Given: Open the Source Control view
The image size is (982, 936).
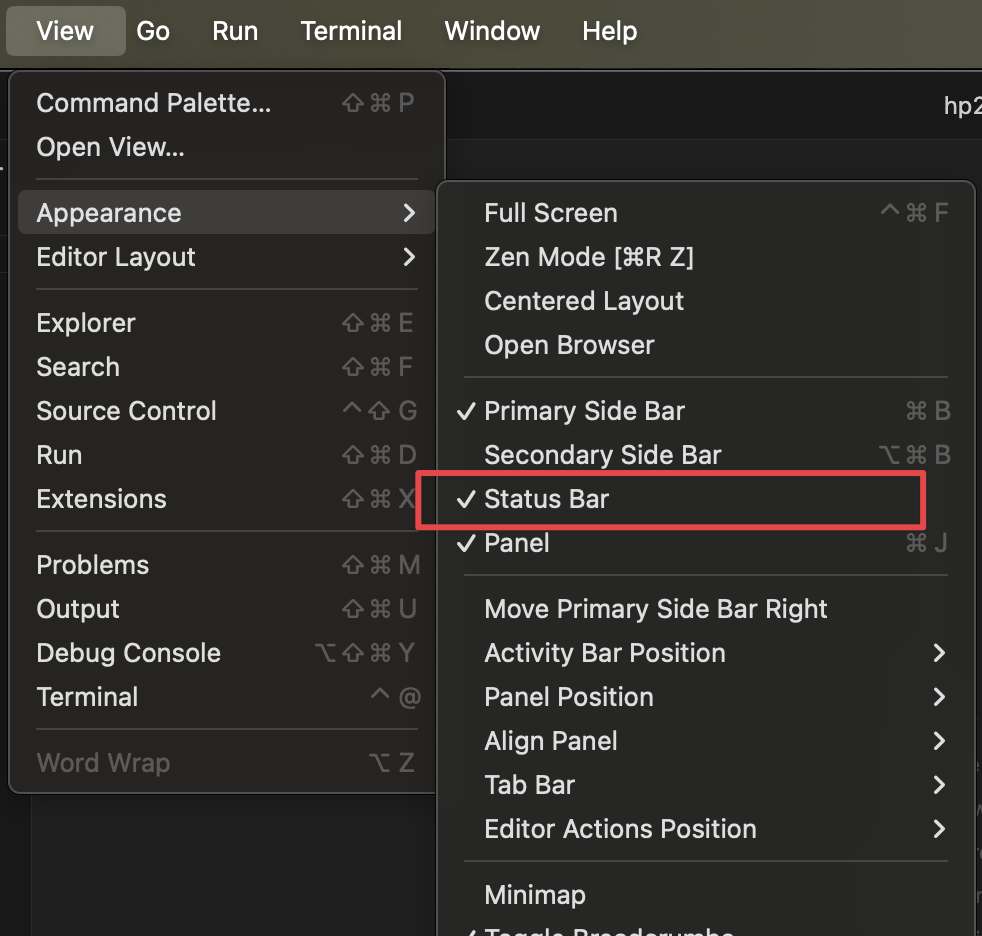Looking at the screenshot, I should (126, 411).
